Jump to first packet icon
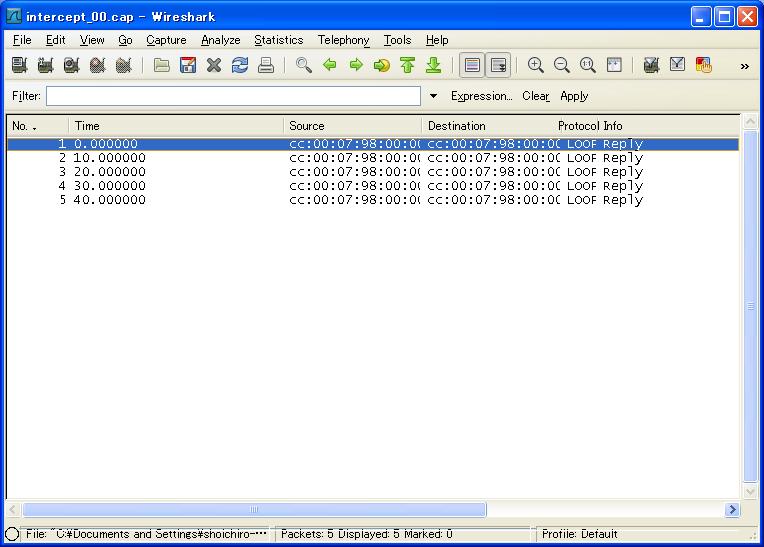Image resolution: width=764 pixels, height=547 pixels. click(407, 65)
